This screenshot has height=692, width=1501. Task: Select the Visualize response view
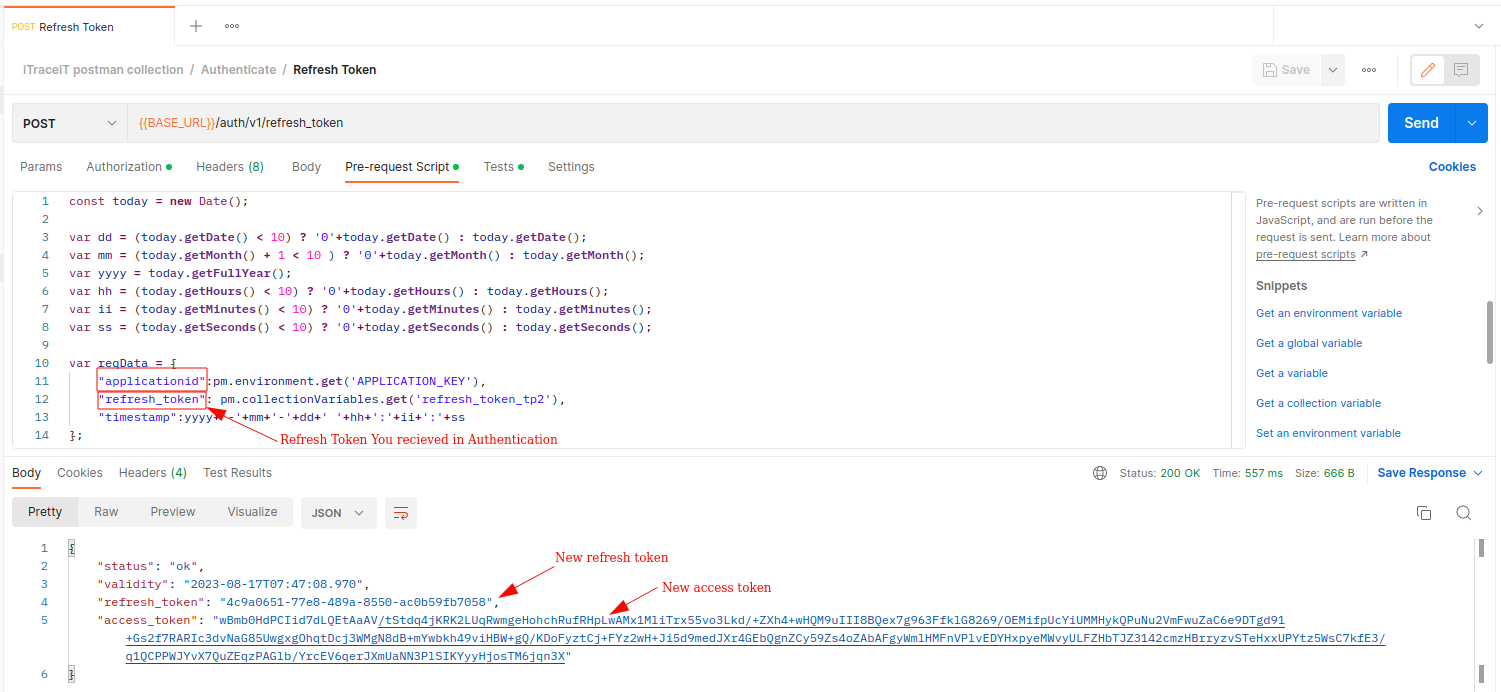(252, 512)
